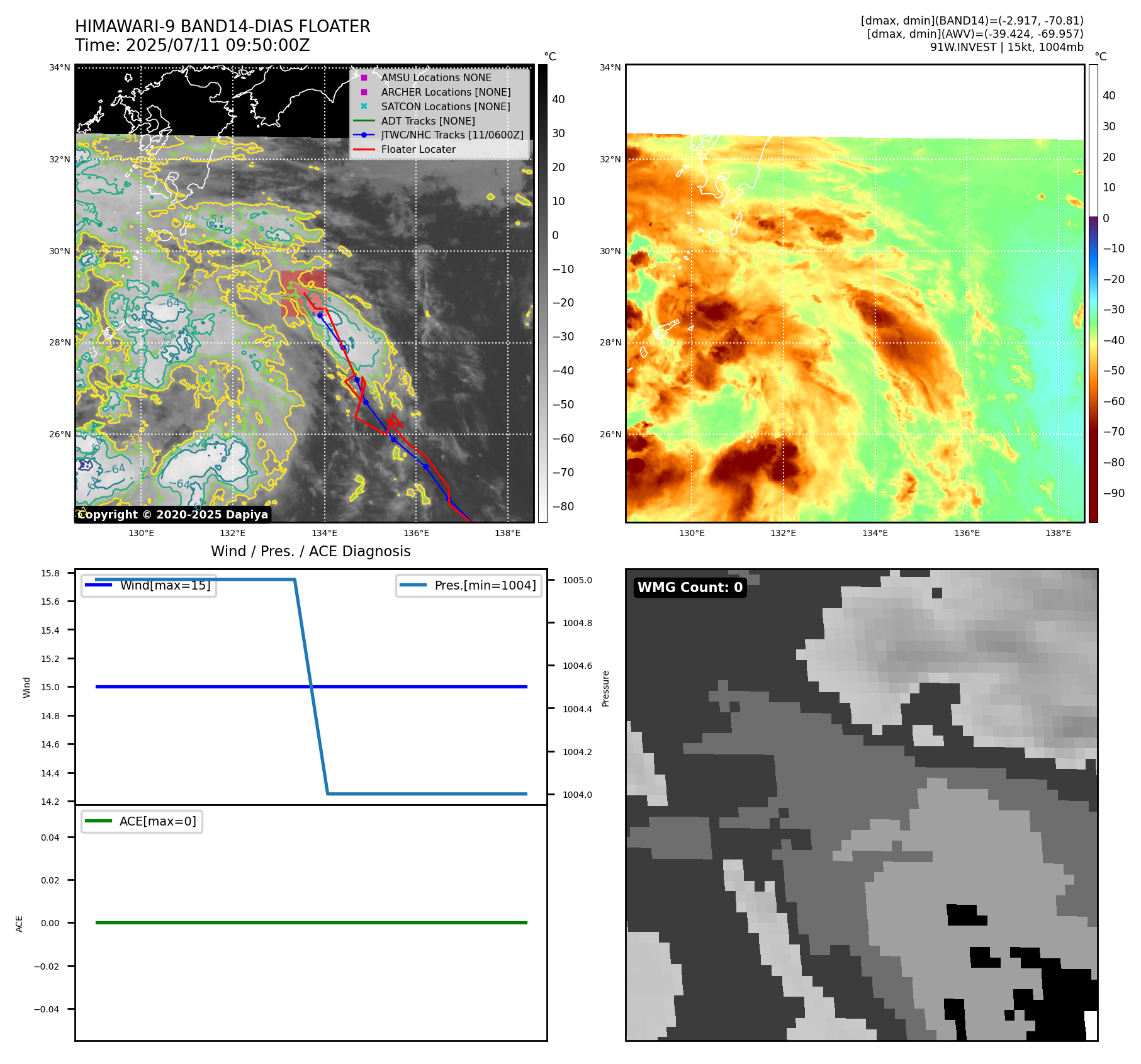This screenshot has width=1141, height=1064.
Task: Click the Time: 2025/07/11 09:50:00Z label
Action: coord(193,45)
